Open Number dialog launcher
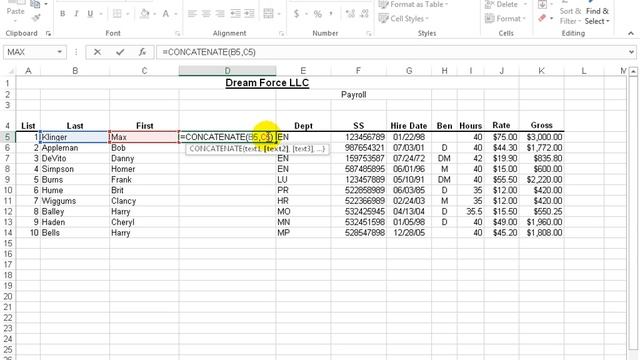 coord(369,34)
